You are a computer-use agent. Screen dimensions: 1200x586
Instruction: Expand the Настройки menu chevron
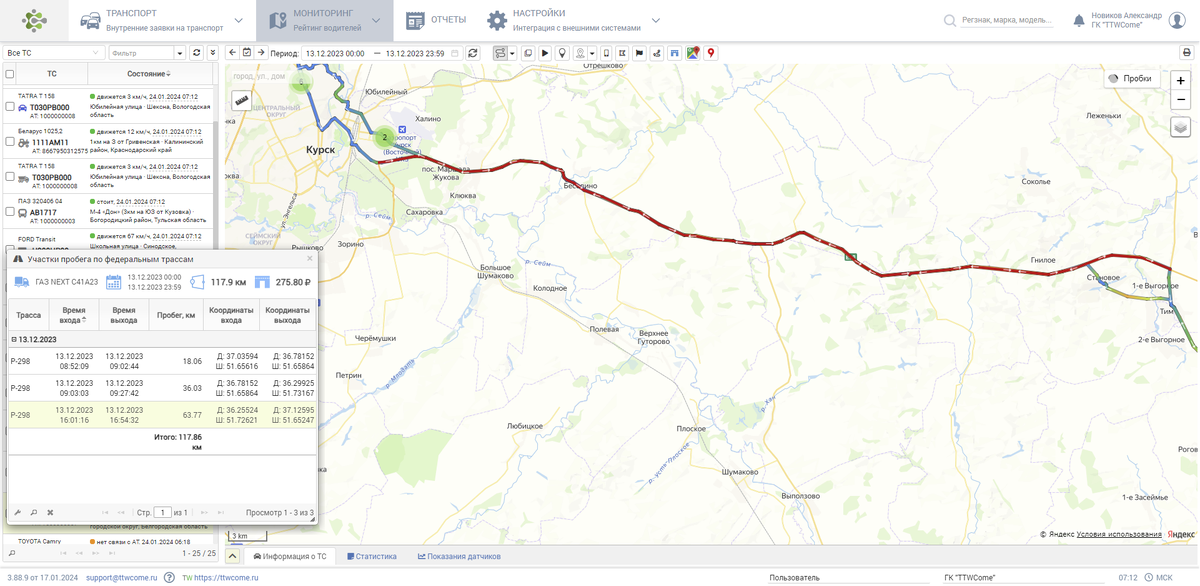655,20
